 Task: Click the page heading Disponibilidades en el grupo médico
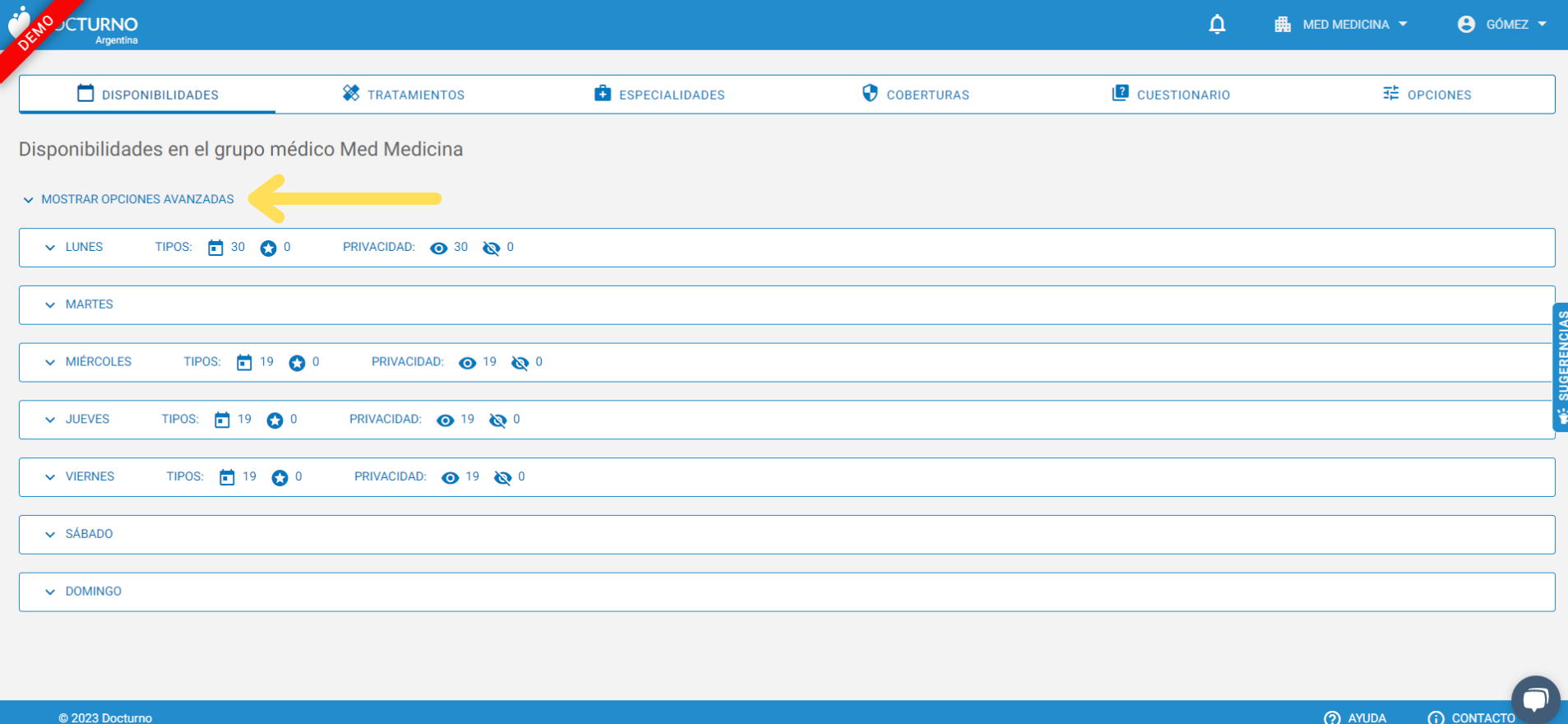[x=241, y=149]
